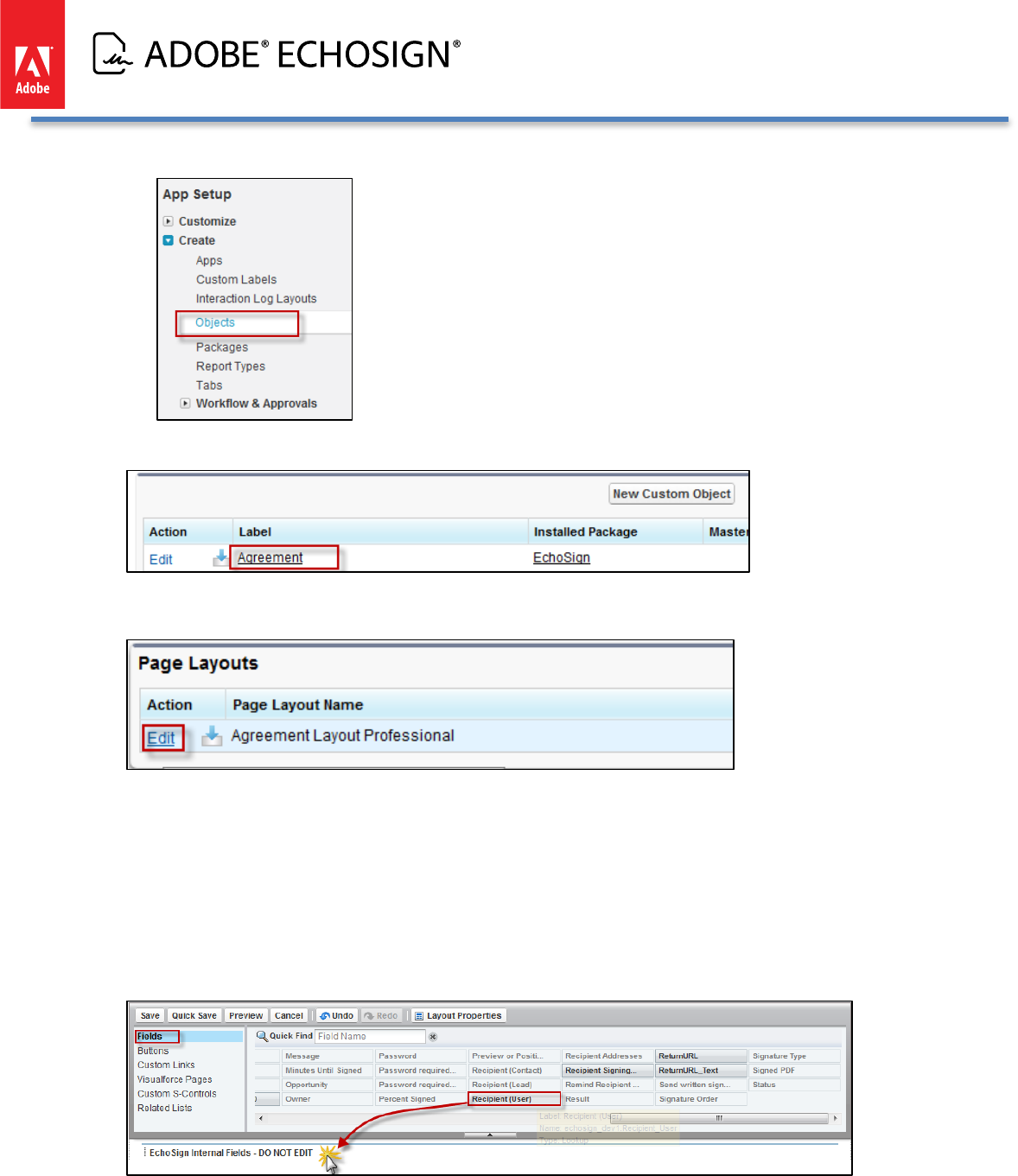Screen dimensions: 1018x1176
Task: Click Edit for Agreement Layout Professional
Action: [161, 738]
